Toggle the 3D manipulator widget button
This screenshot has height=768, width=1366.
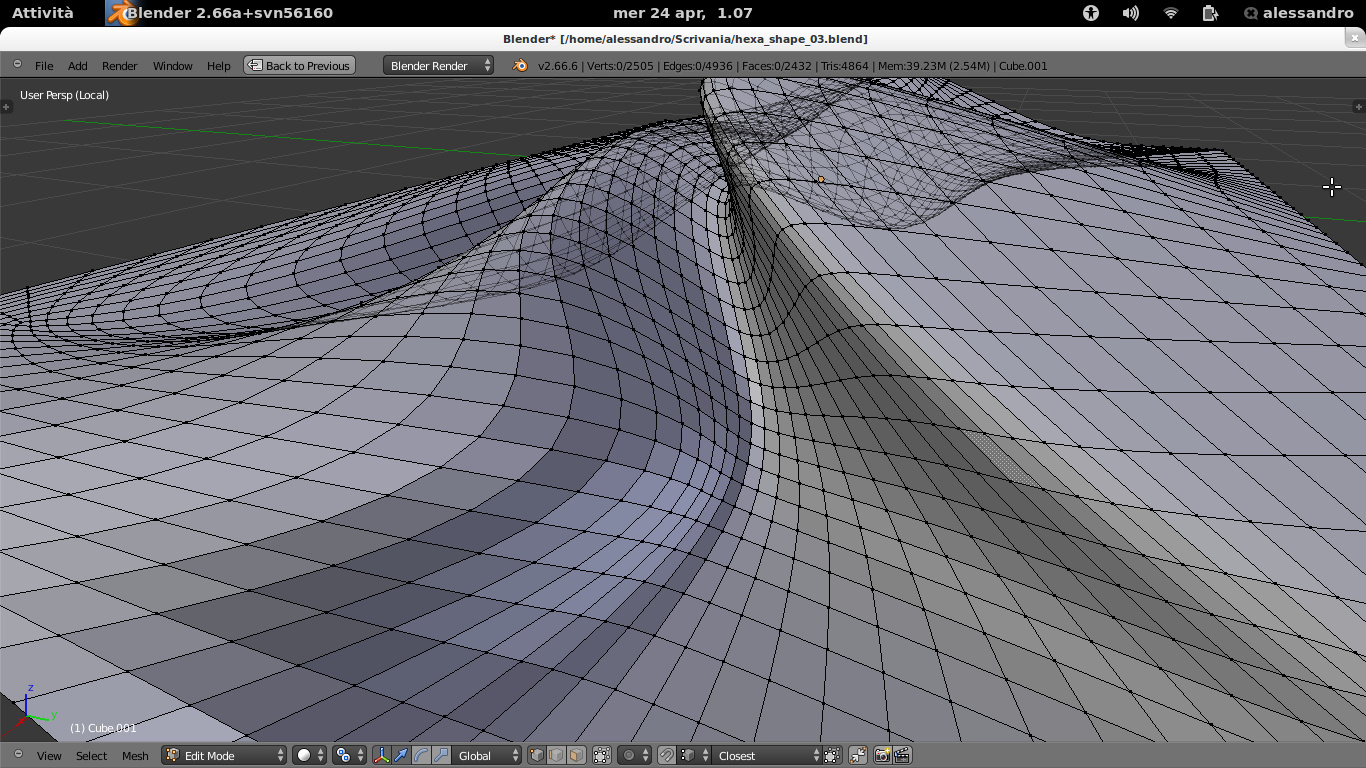[381, 756]
